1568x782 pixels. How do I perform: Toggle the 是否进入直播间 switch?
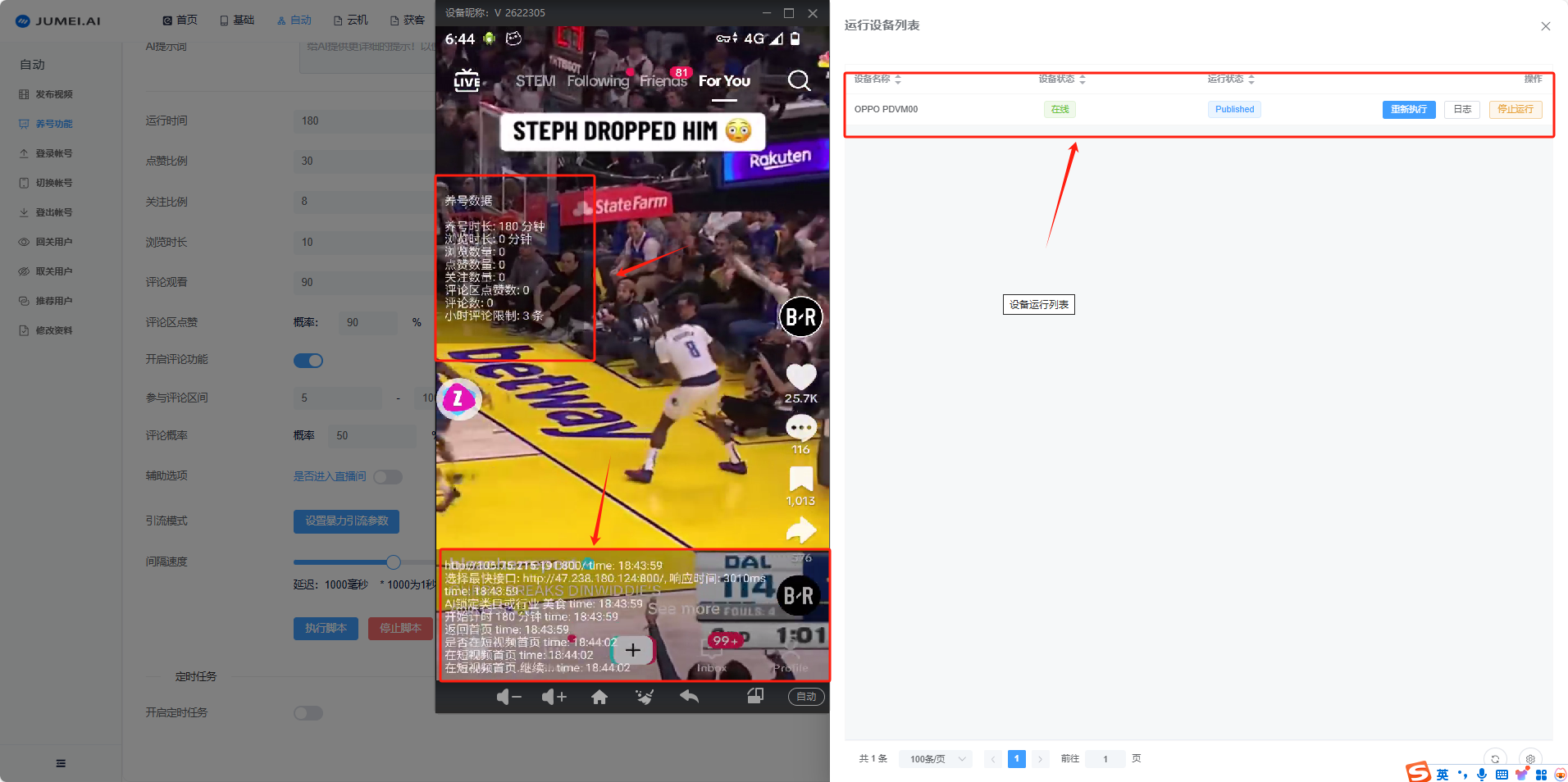pyautogui.click(x=388, y=477)
